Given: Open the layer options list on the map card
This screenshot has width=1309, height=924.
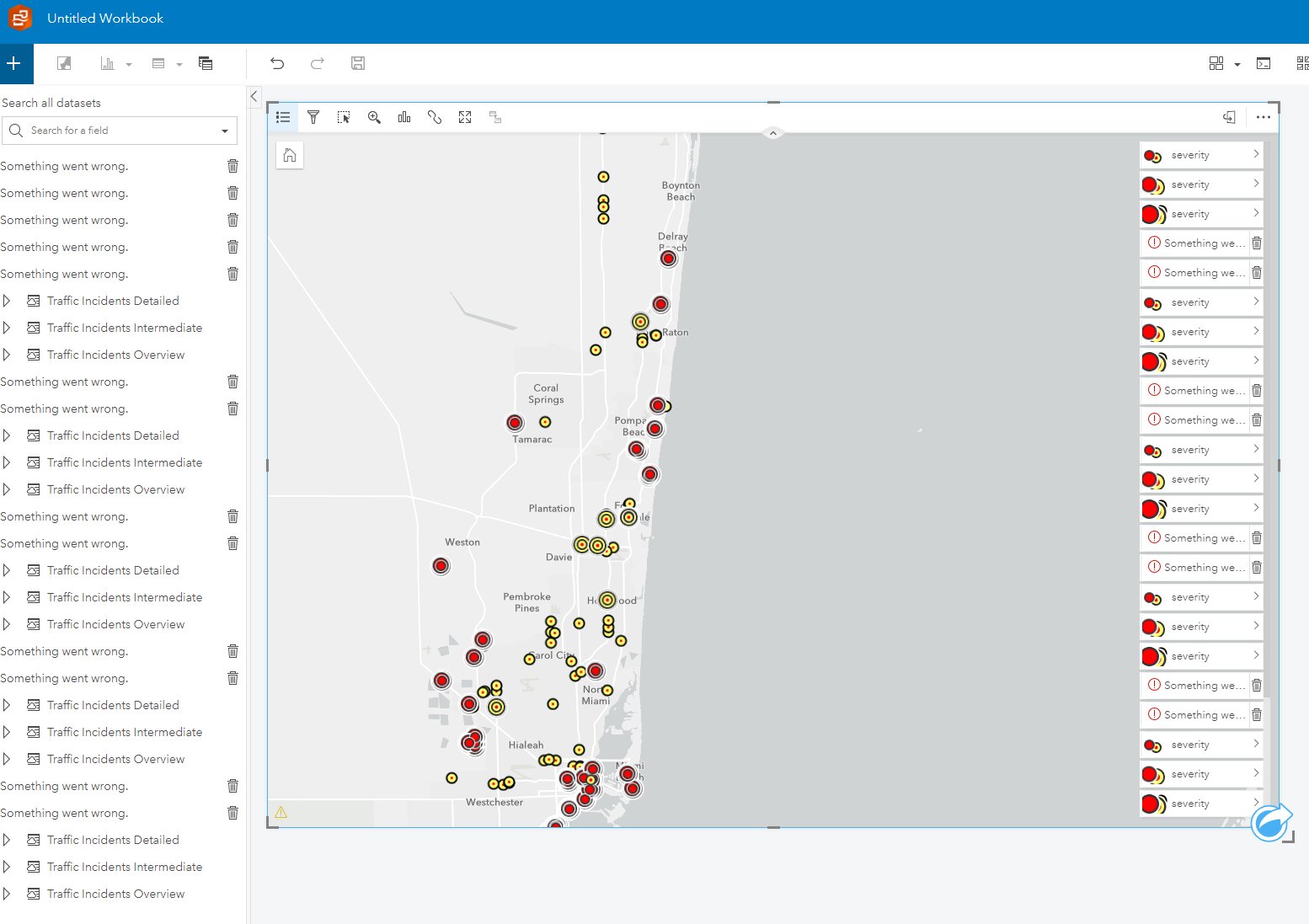Looking at the screenshot, I should (x=283, y=117).
